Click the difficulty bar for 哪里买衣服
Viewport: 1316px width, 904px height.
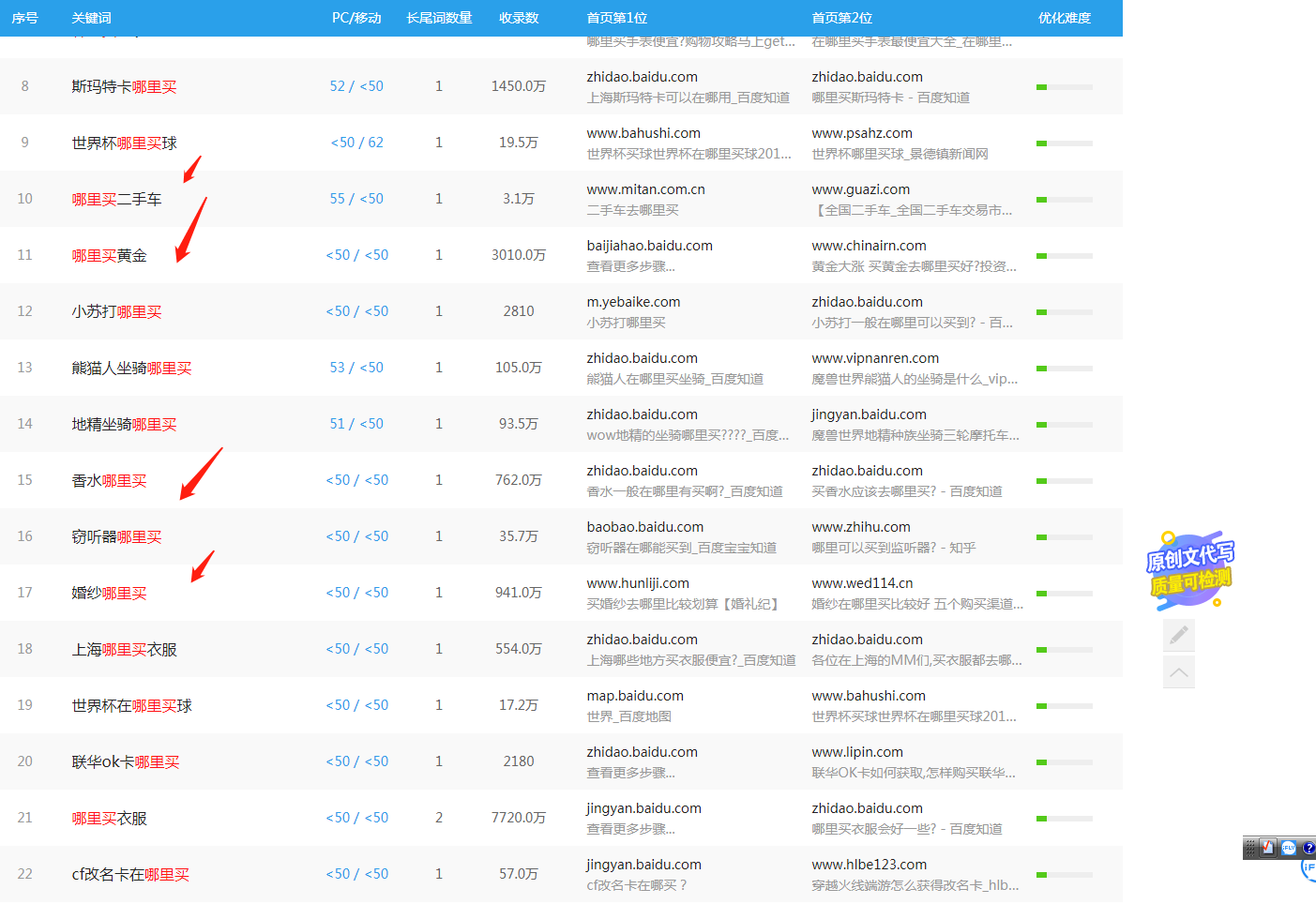click(x=1064, y=818)
